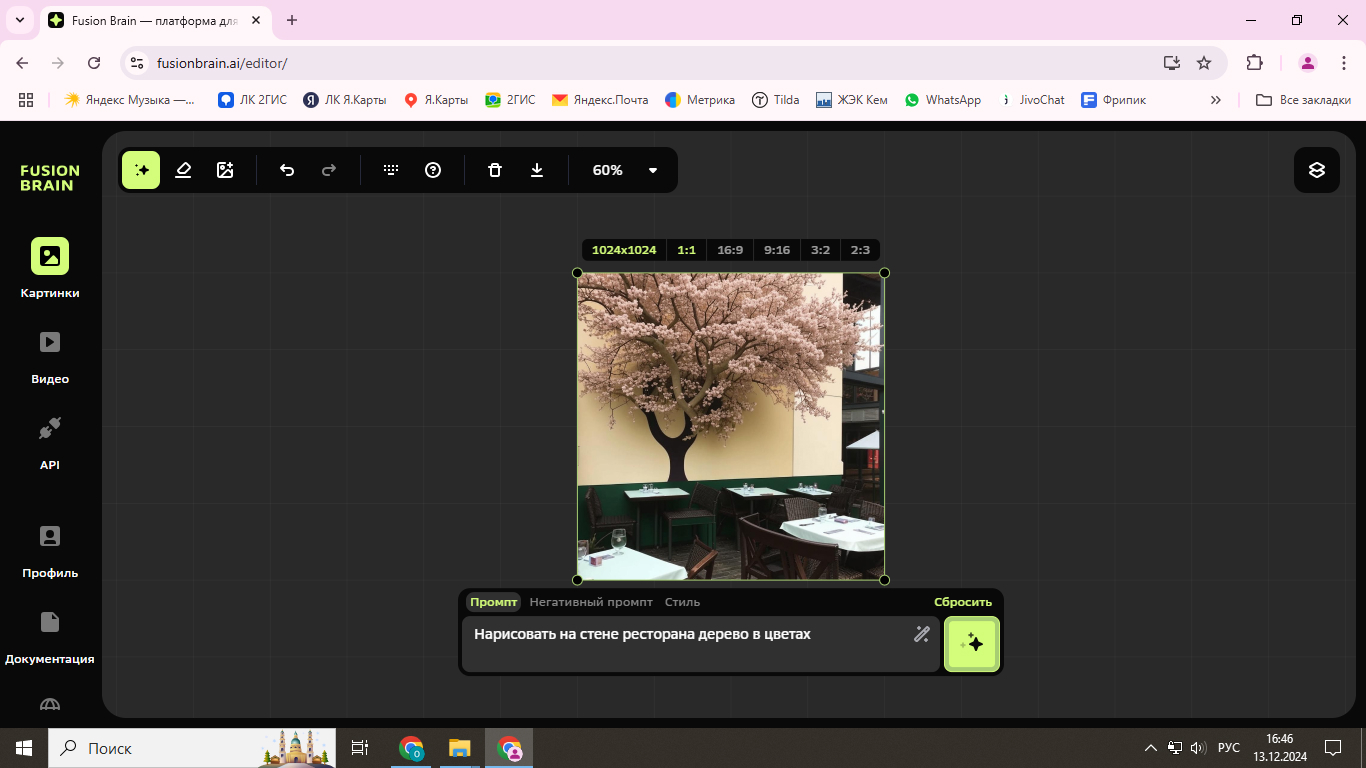The width and height of the screenshot is (1366, 768).
Task: Open the Фрипик bookmark
Action: tap(1114, 100)
